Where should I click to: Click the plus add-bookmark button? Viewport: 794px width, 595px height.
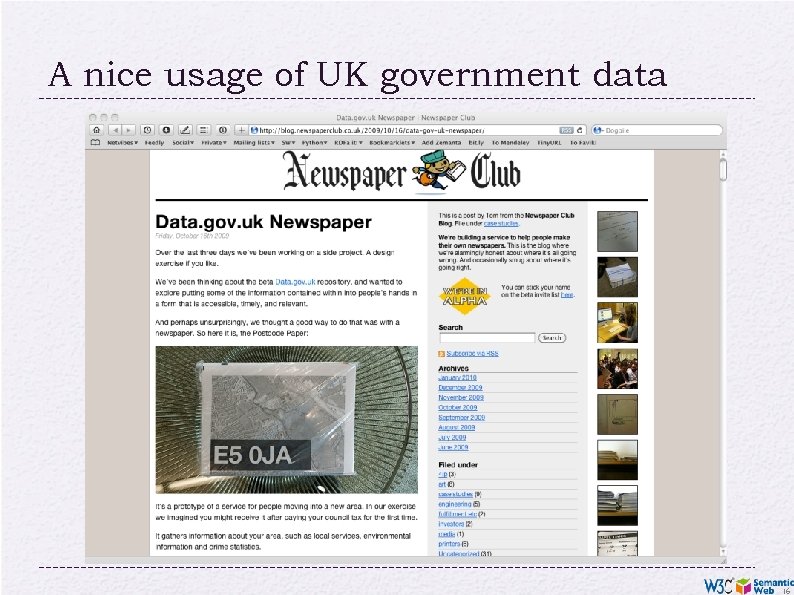click(x=241, y=130)
